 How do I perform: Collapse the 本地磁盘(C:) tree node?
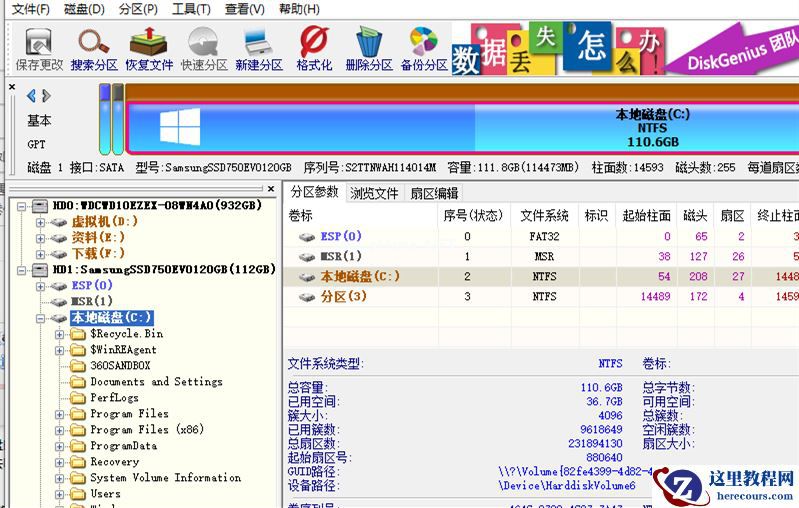click(40, 318)
